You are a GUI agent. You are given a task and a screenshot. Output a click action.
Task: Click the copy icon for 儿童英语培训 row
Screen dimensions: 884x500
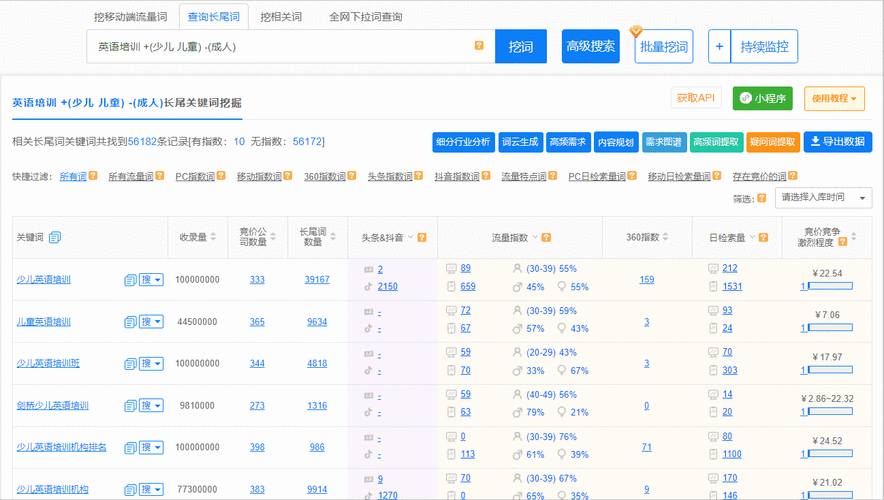(x=130, y=322)
